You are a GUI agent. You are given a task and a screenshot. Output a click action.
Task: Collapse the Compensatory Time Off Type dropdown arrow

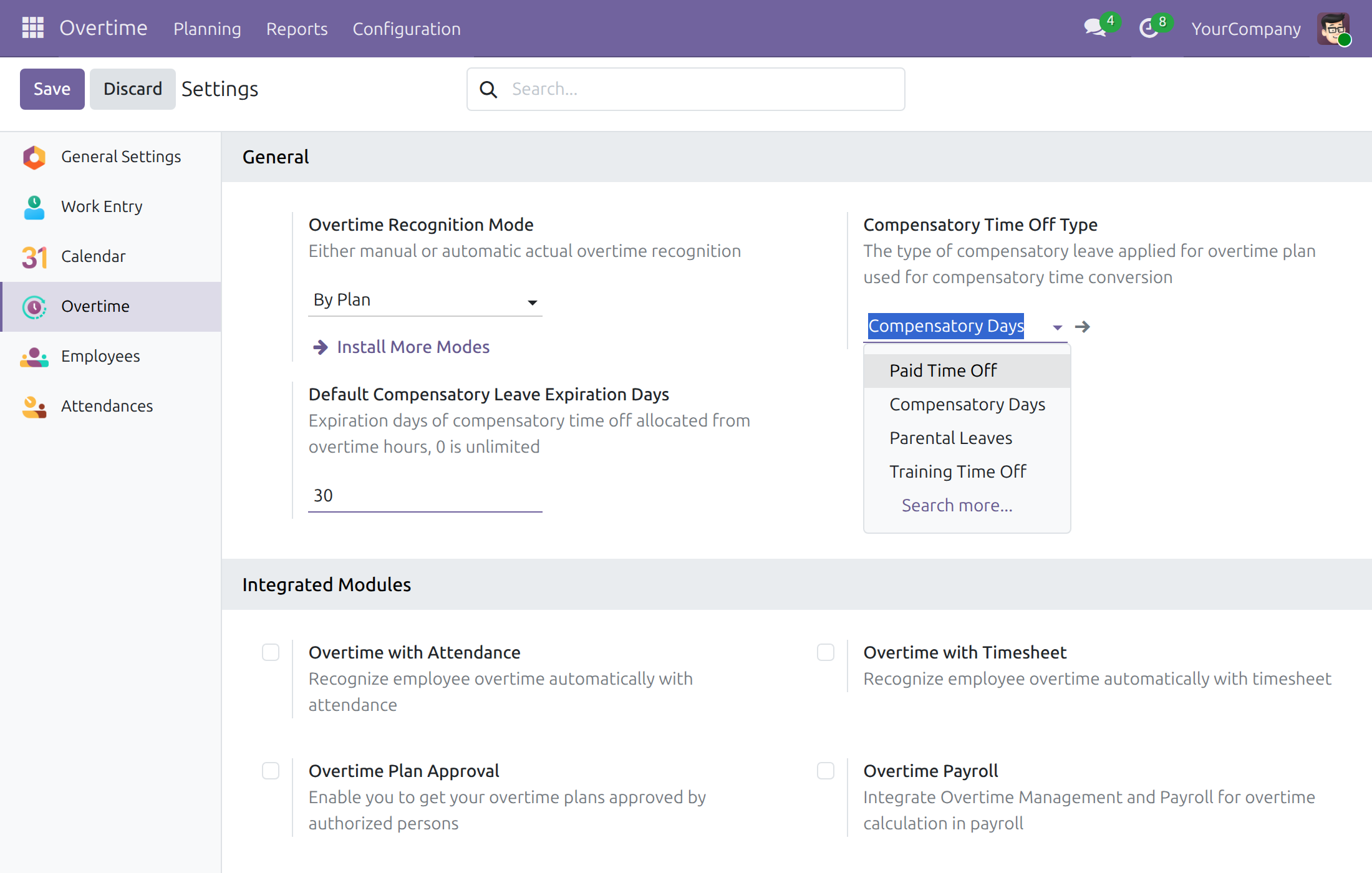(1057, 327)
